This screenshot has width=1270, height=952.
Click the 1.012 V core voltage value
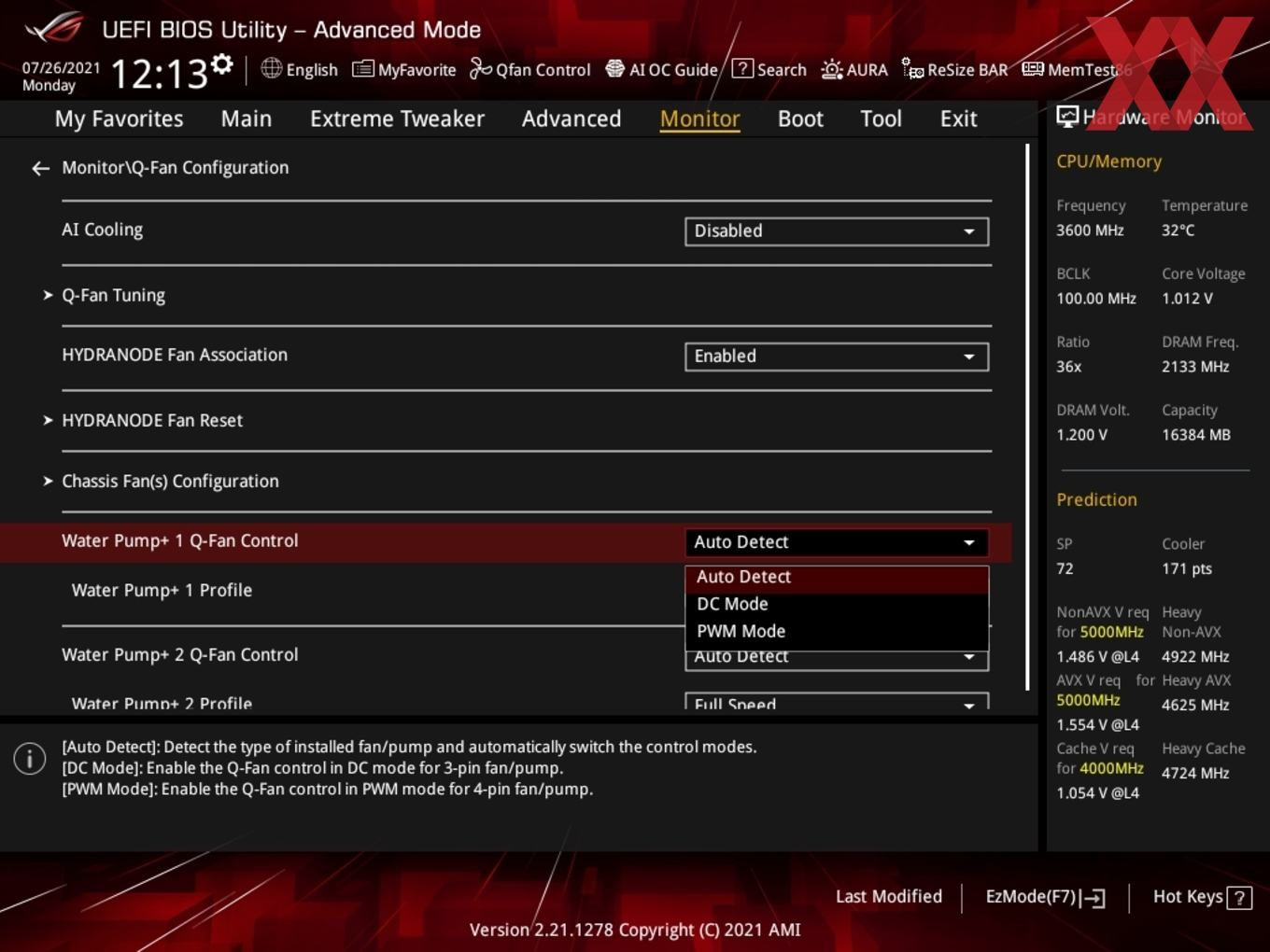[x=1187, y=299]
